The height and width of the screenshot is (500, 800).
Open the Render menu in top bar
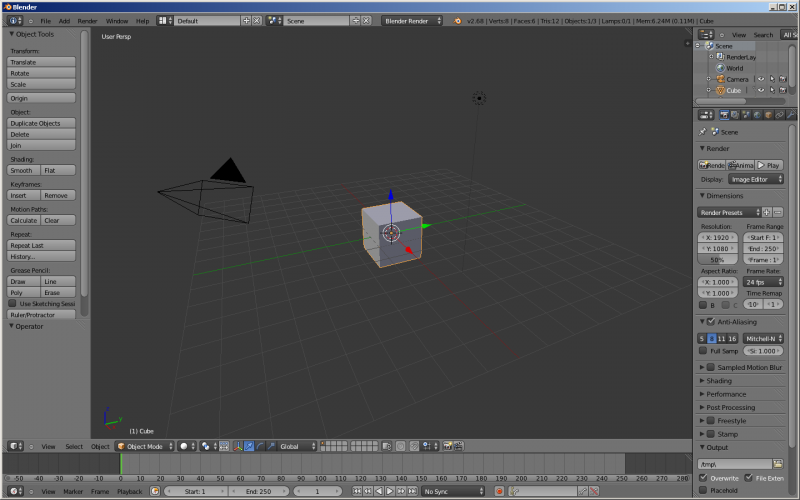(87, 20)
